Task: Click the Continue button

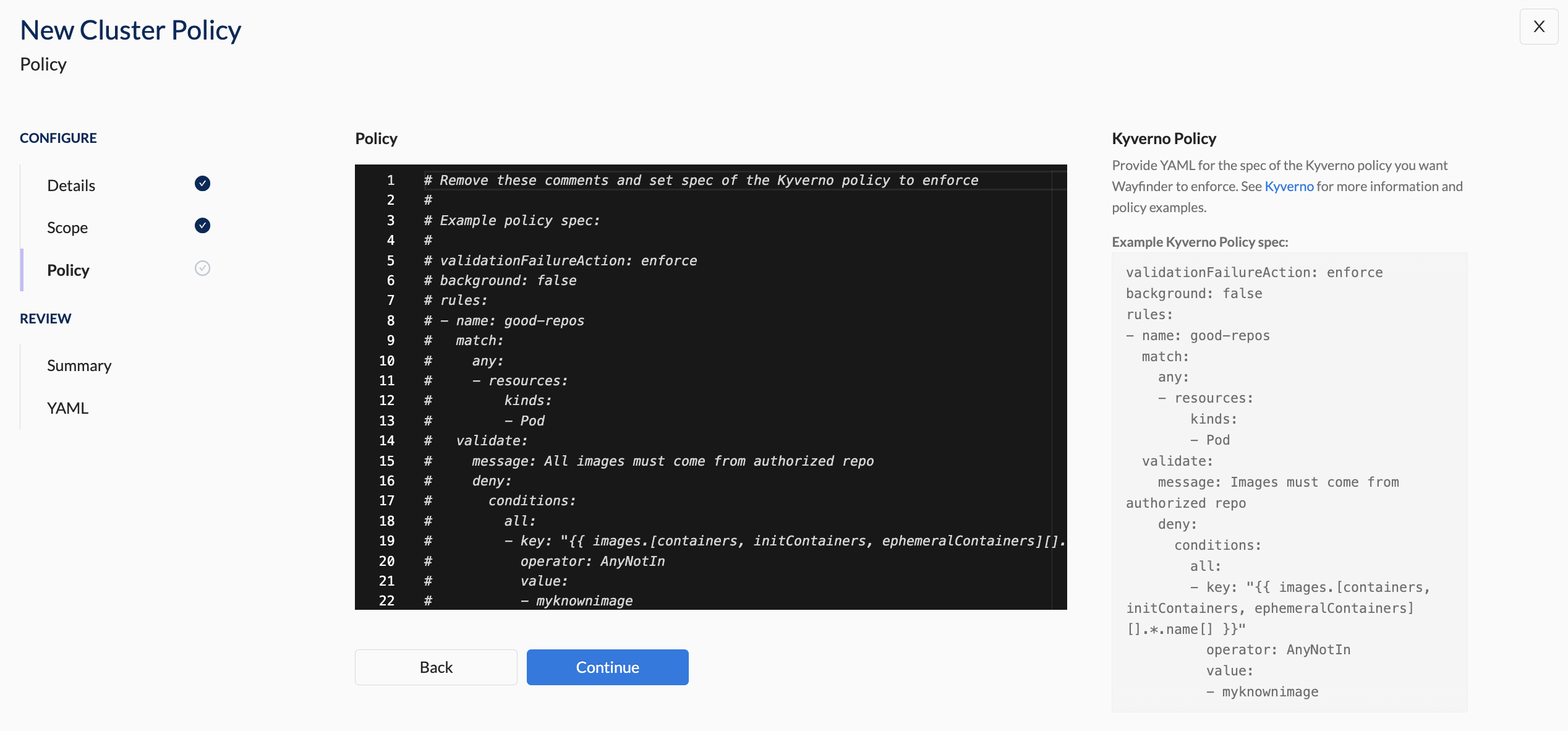Action: pyautogui.click(x=607, y=666)
